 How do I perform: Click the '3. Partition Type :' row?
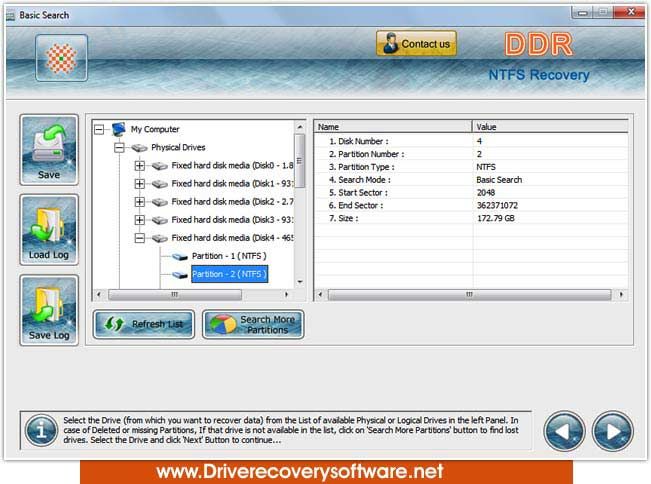click(x=471, y=167)
